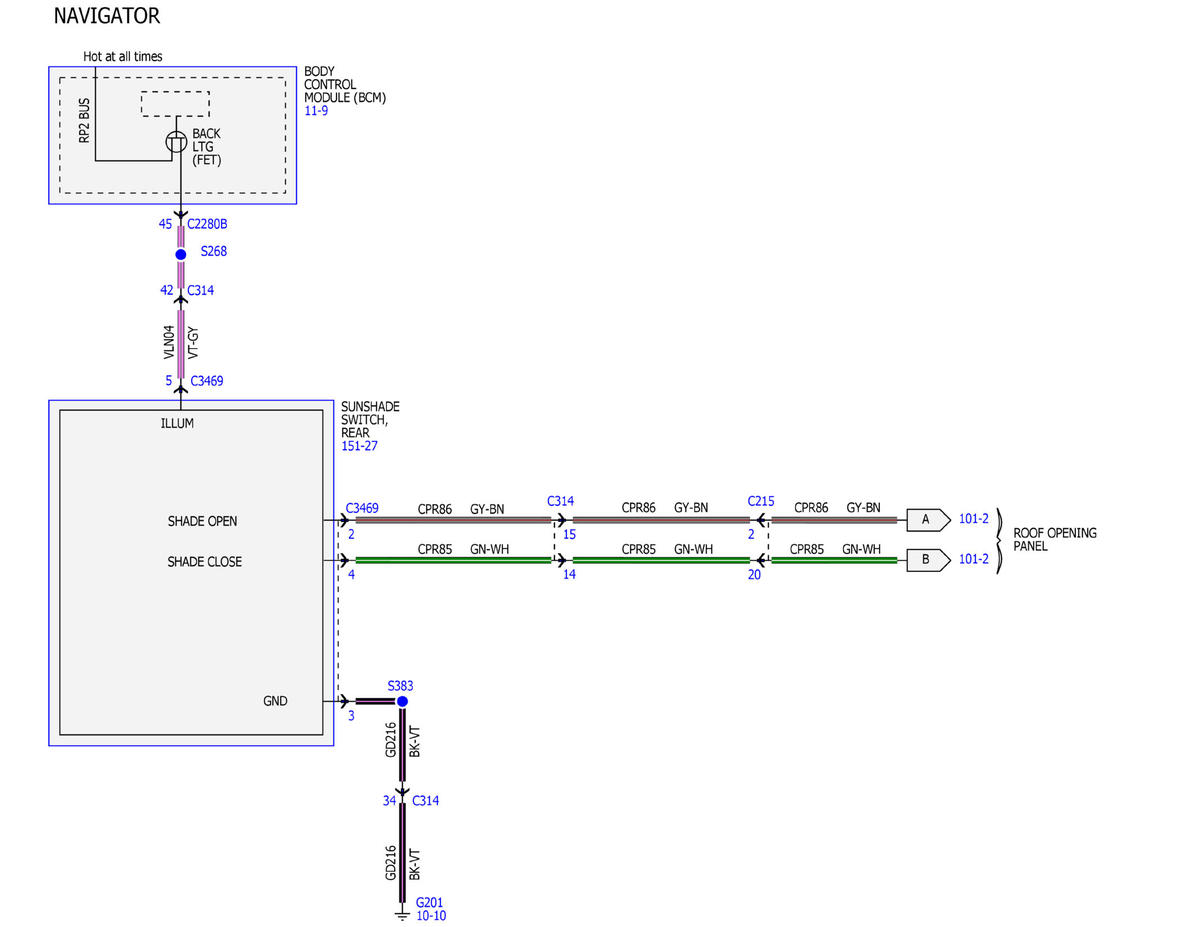This screenshot has width=1200, height=927.
Task: Follow the 101-2 link beside connector A
Action: (x=973, y=519)
